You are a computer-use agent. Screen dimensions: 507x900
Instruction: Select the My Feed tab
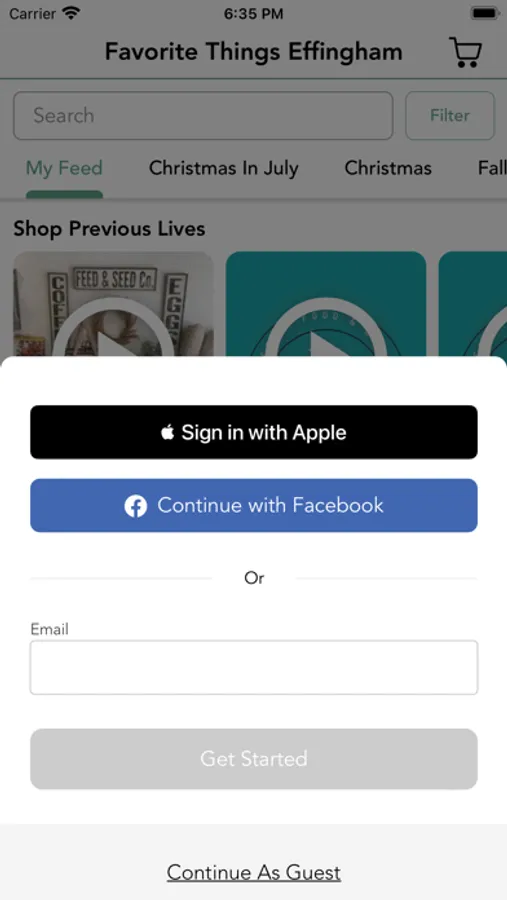pos(64,168)
